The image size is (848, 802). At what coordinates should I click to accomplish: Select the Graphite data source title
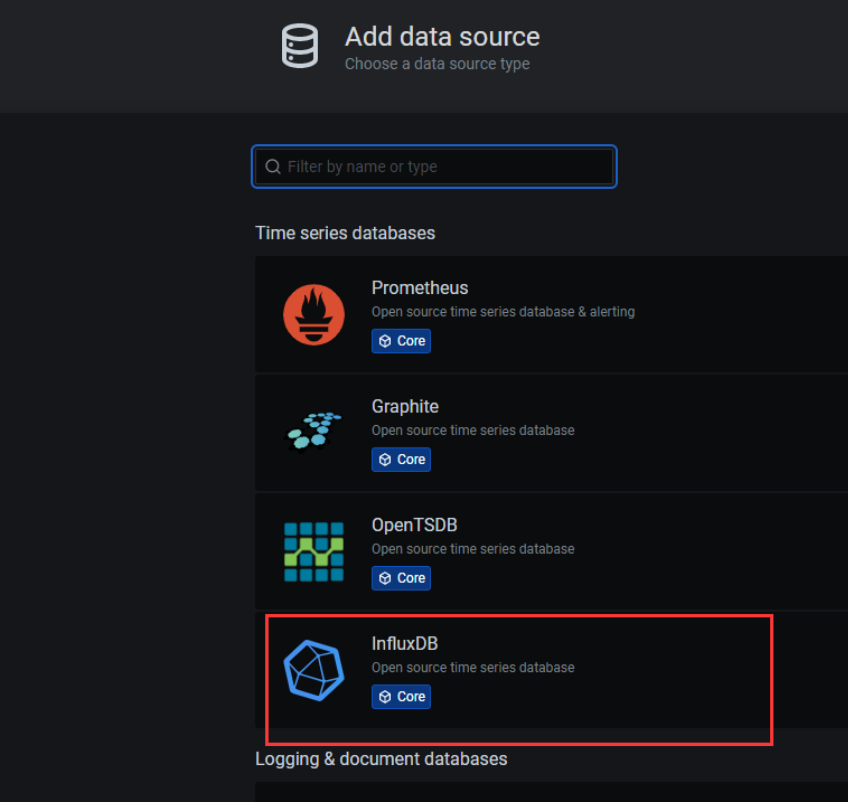click(x=405, y=407)
